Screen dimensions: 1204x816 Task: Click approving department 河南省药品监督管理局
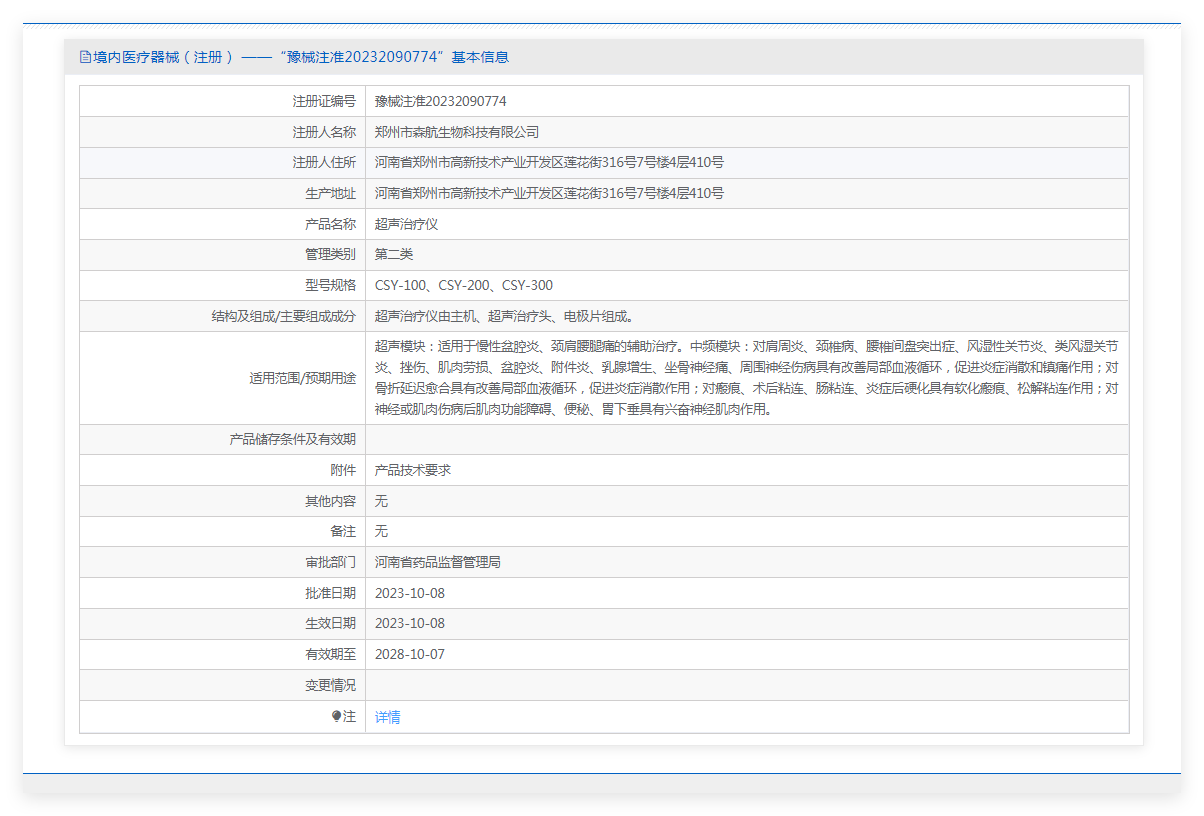tap(438, 562)
